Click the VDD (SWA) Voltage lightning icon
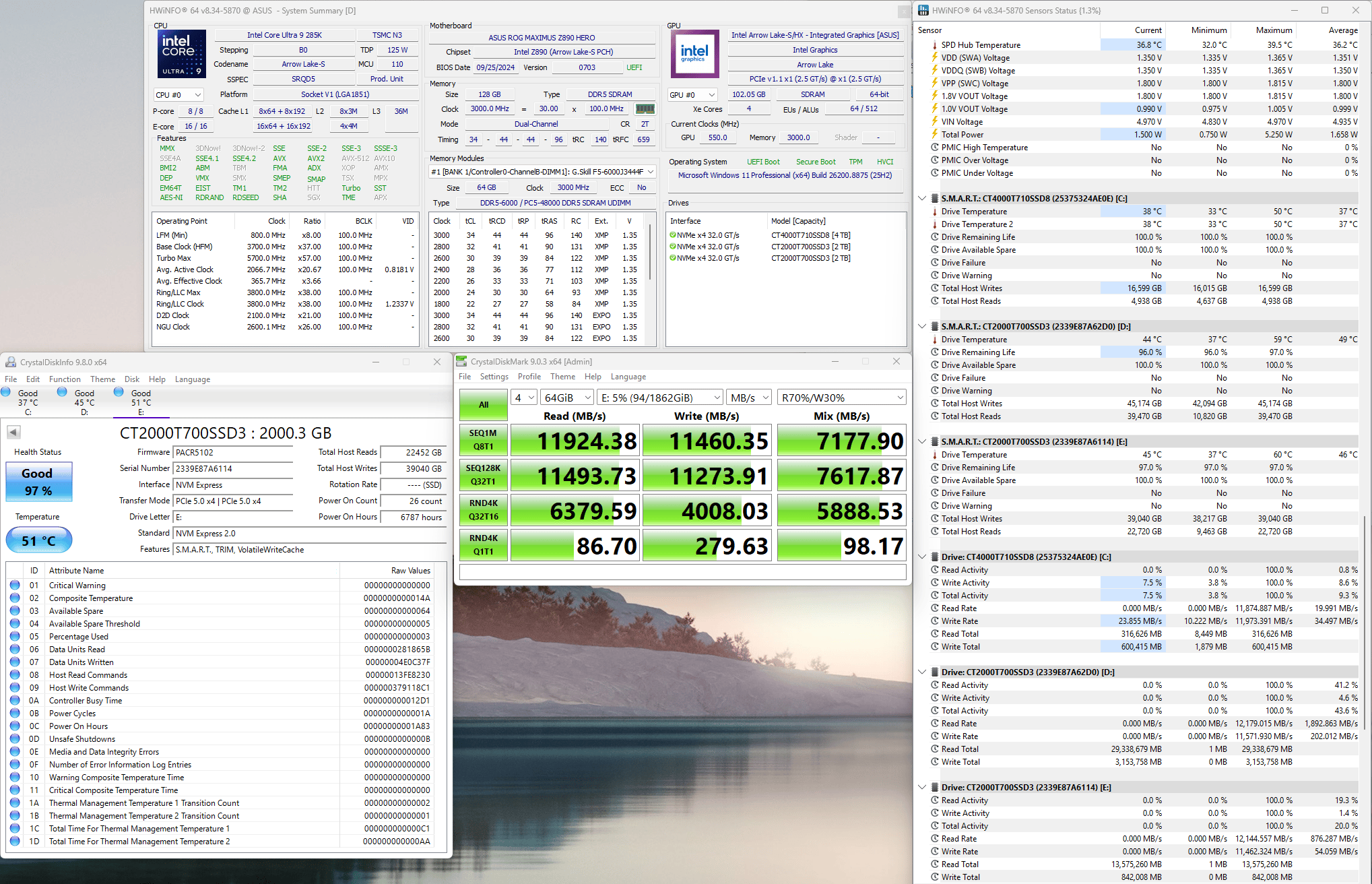The image size is (1372, 884). (x=935, y=58)
